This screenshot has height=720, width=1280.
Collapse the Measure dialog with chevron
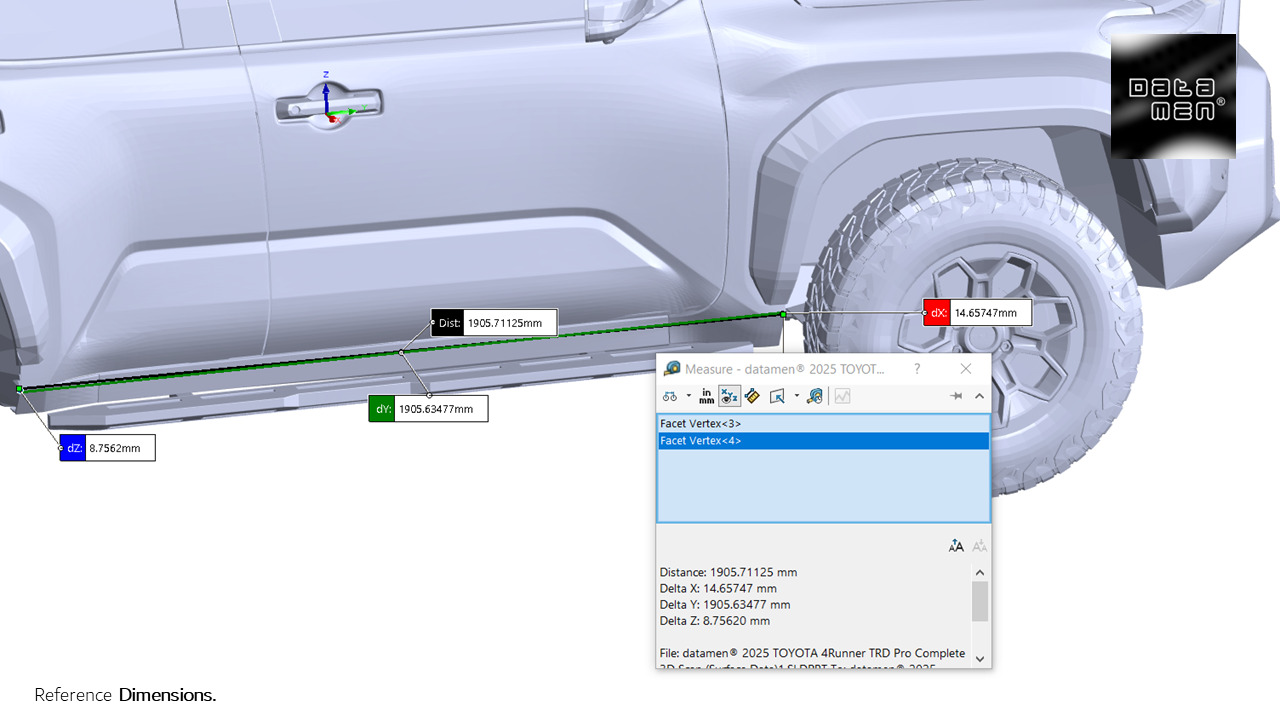979,396
